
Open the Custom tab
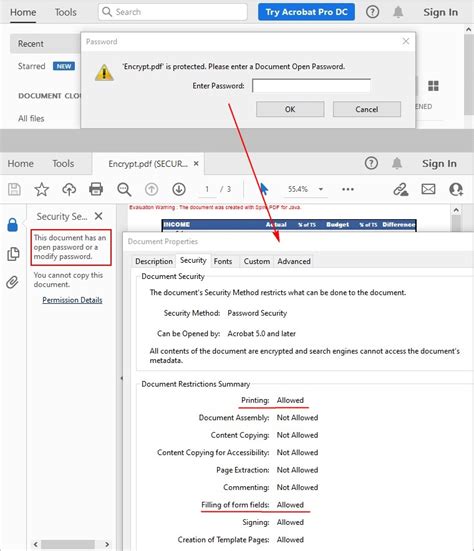pos(257,261)
